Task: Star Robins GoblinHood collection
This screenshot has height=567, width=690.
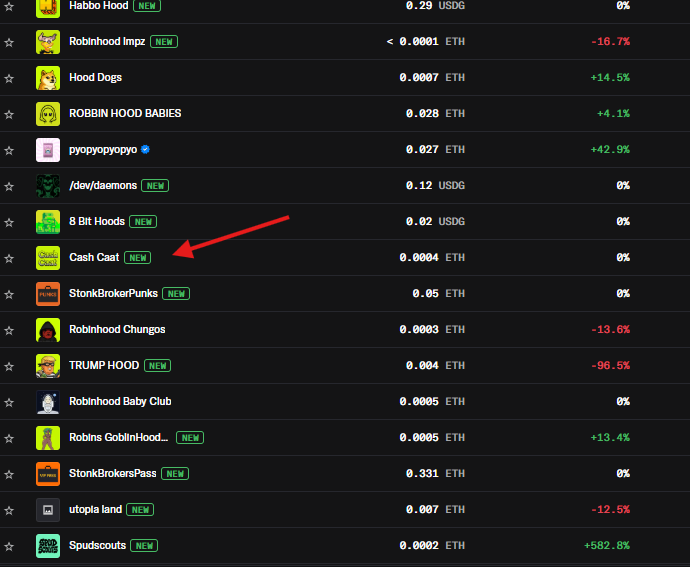Action: coord(9,438)
